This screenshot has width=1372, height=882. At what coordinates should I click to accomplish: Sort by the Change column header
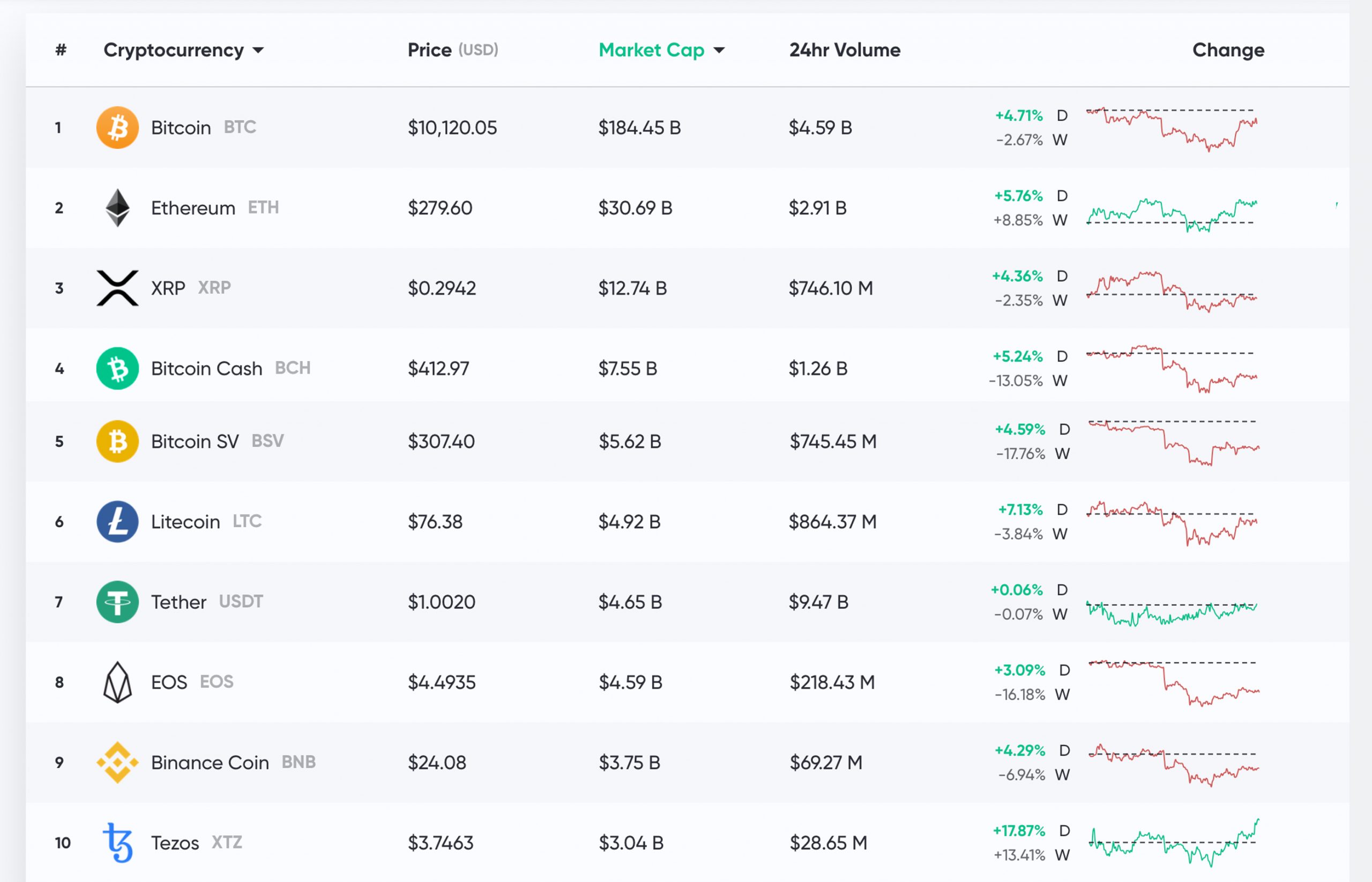pyautogui.click(x=1228, y=50)
